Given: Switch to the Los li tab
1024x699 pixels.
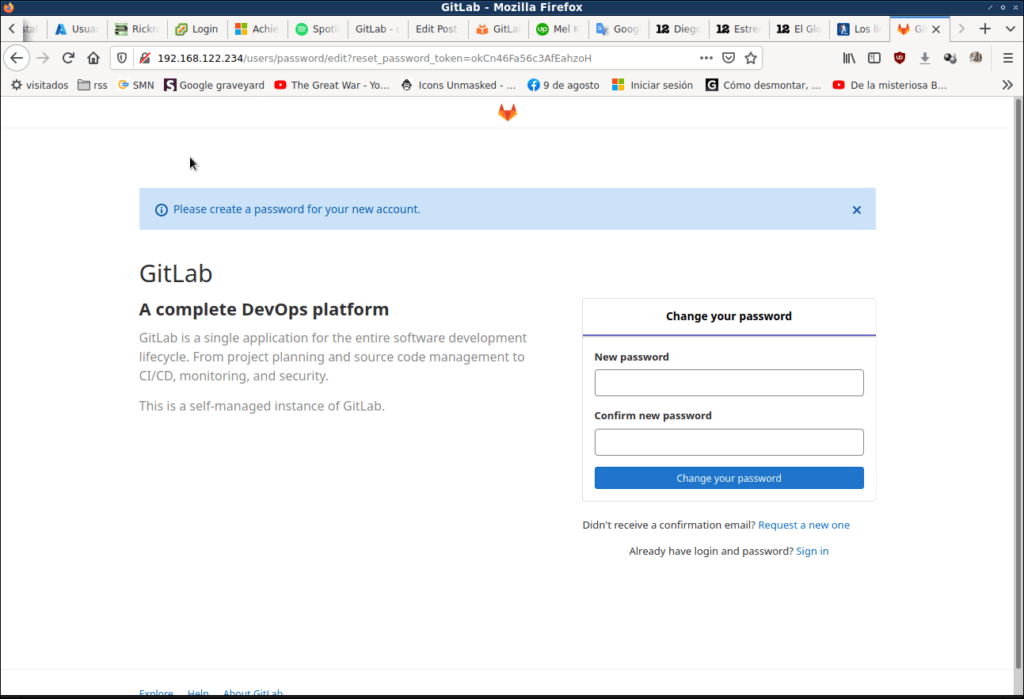Looking at the screenshot, I should [x=859, y=29].
